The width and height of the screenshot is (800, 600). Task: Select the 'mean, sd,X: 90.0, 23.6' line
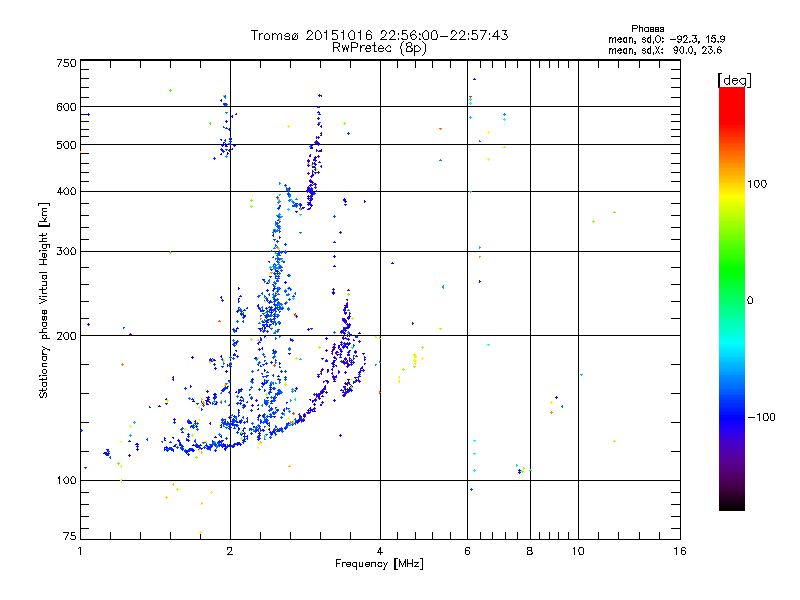(665, 50)
